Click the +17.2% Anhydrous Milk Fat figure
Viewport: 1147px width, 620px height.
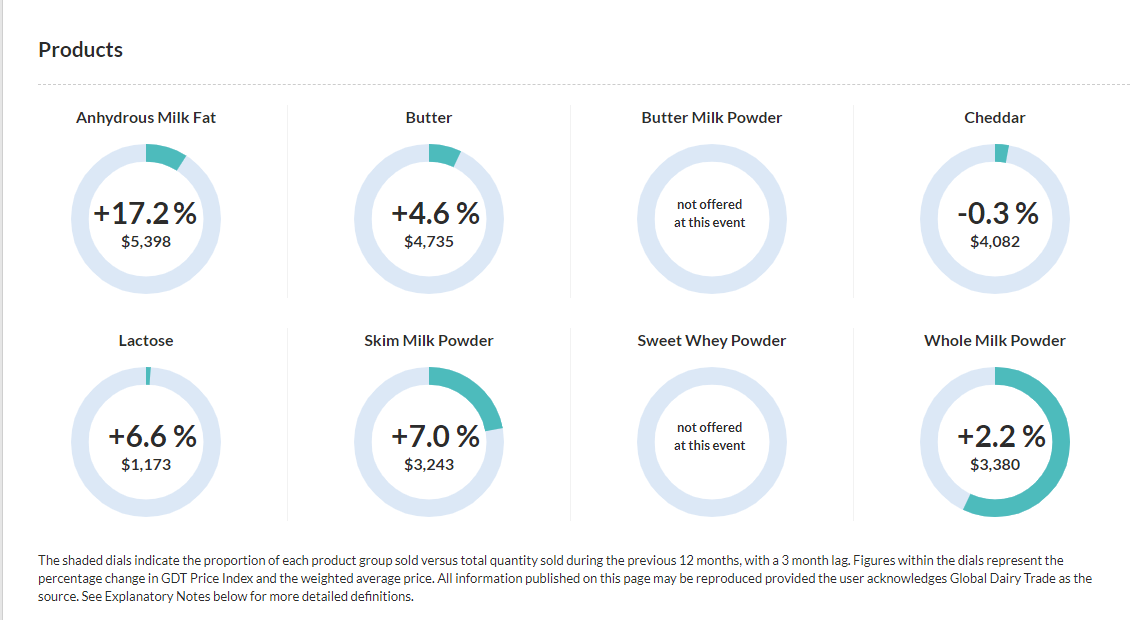coord(145,214)
